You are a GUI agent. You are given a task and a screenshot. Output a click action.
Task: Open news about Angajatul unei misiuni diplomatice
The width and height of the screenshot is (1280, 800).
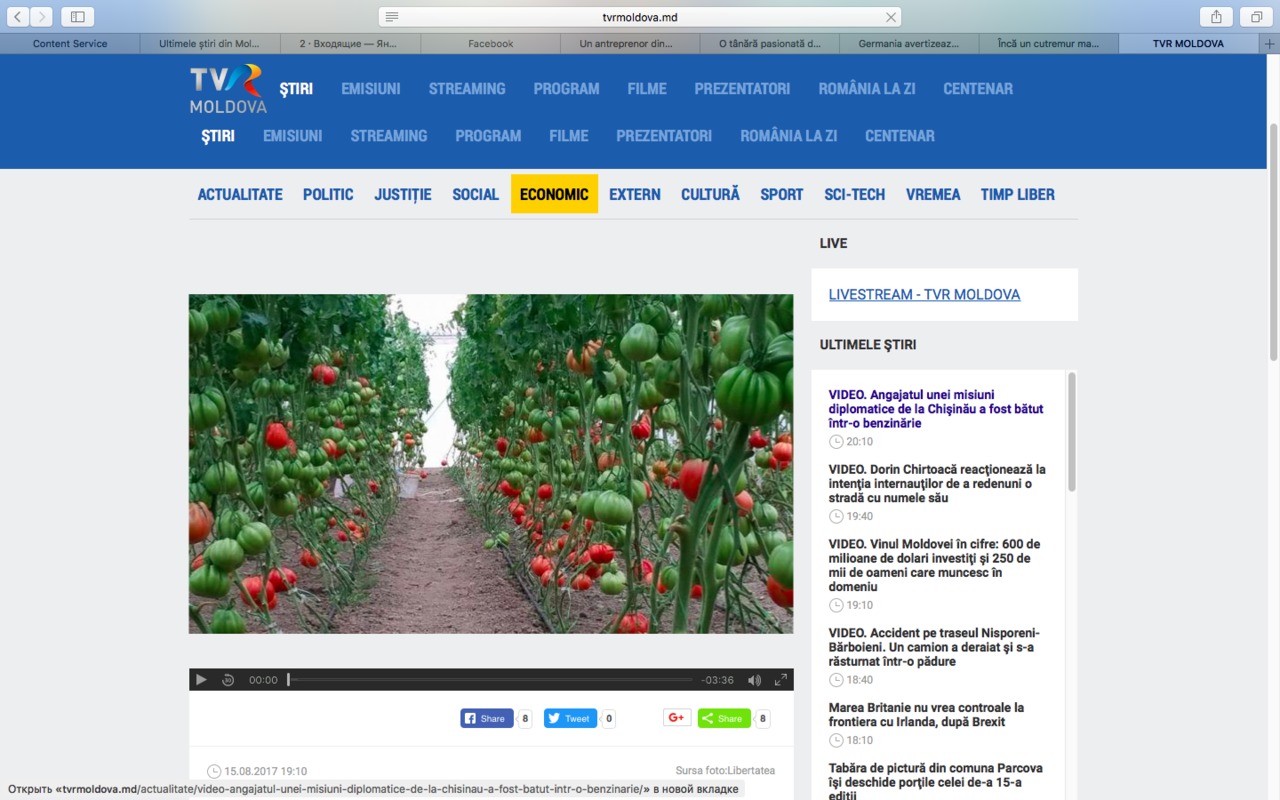click(936, 409)
